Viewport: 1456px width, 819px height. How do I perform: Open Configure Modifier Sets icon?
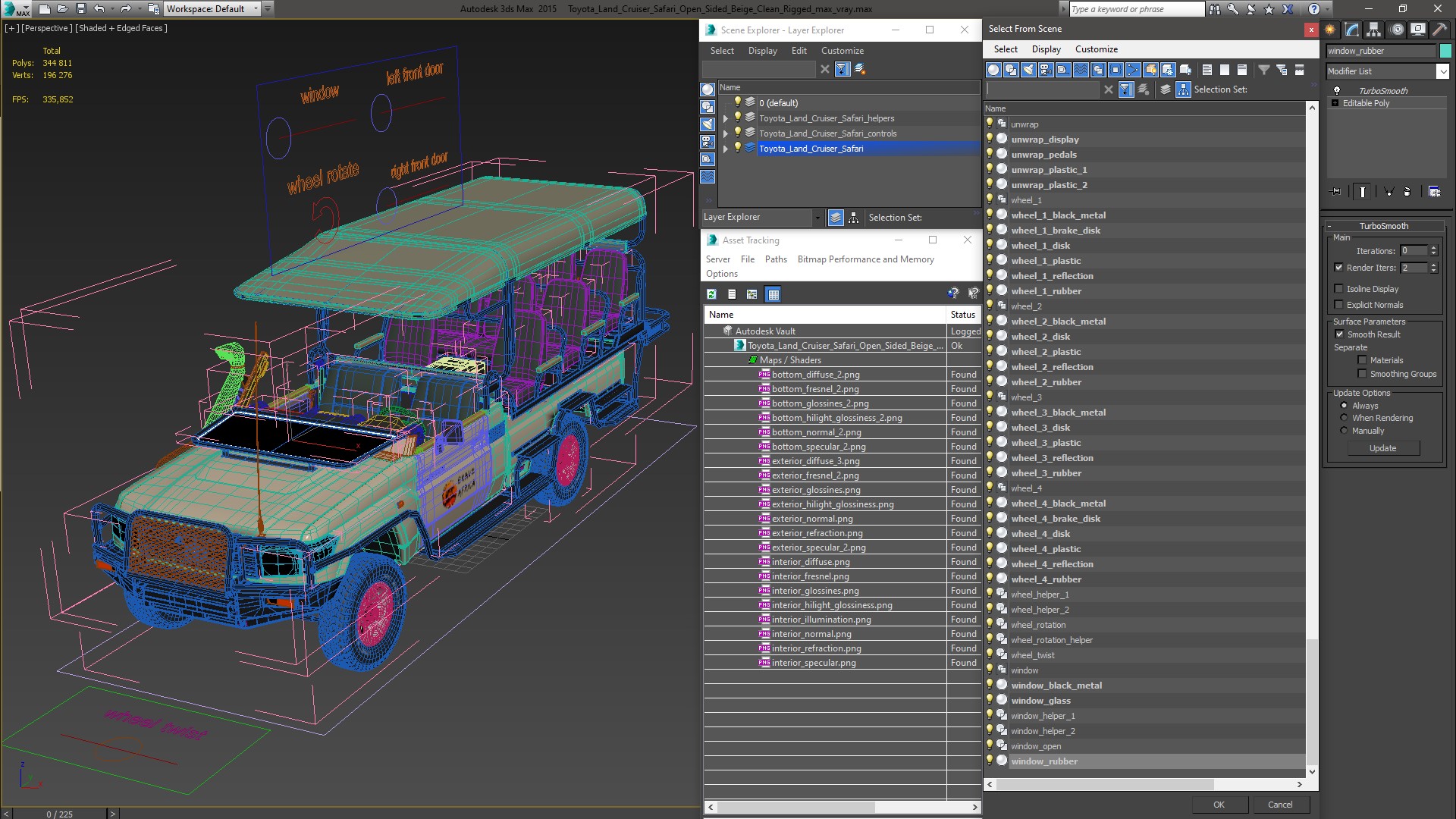(x=1434, y=192)
